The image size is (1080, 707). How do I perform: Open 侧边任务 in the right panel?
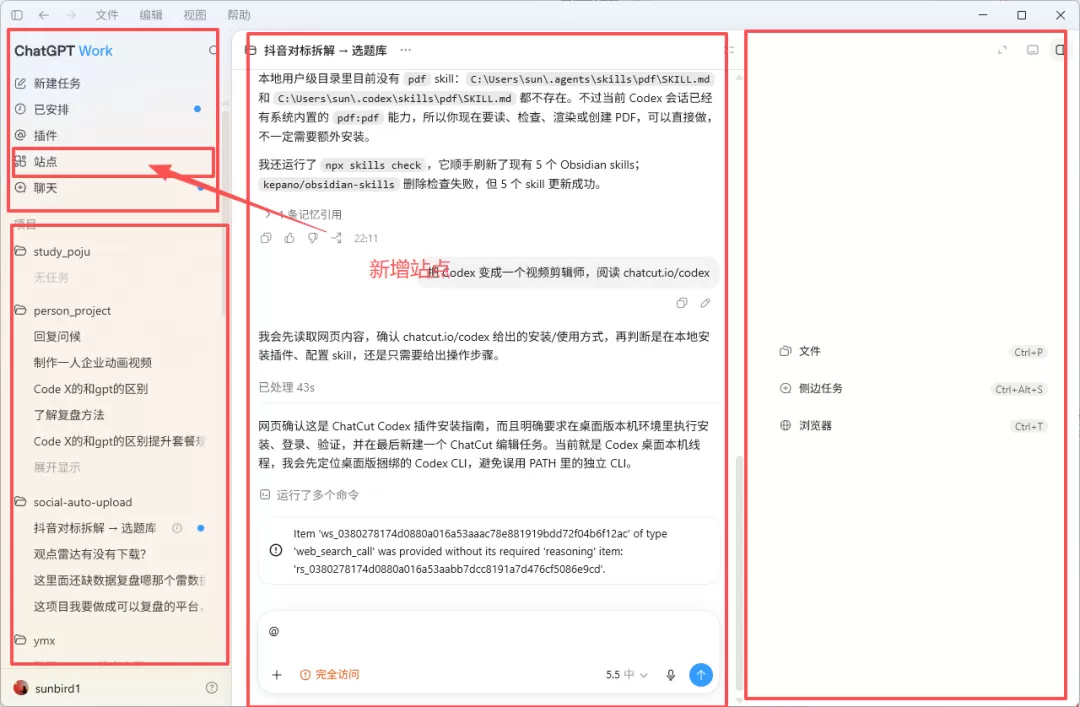tap(913, 389)
